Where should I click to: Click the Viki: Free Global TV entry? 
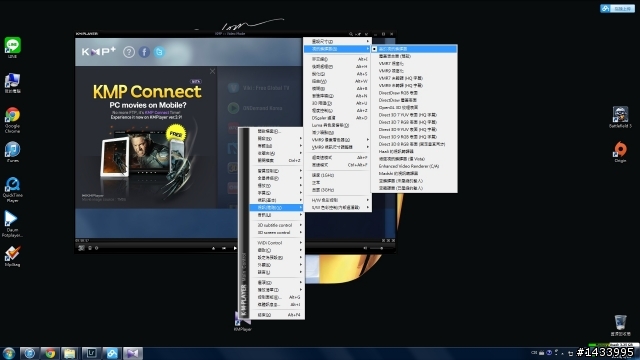pos(259,88)
